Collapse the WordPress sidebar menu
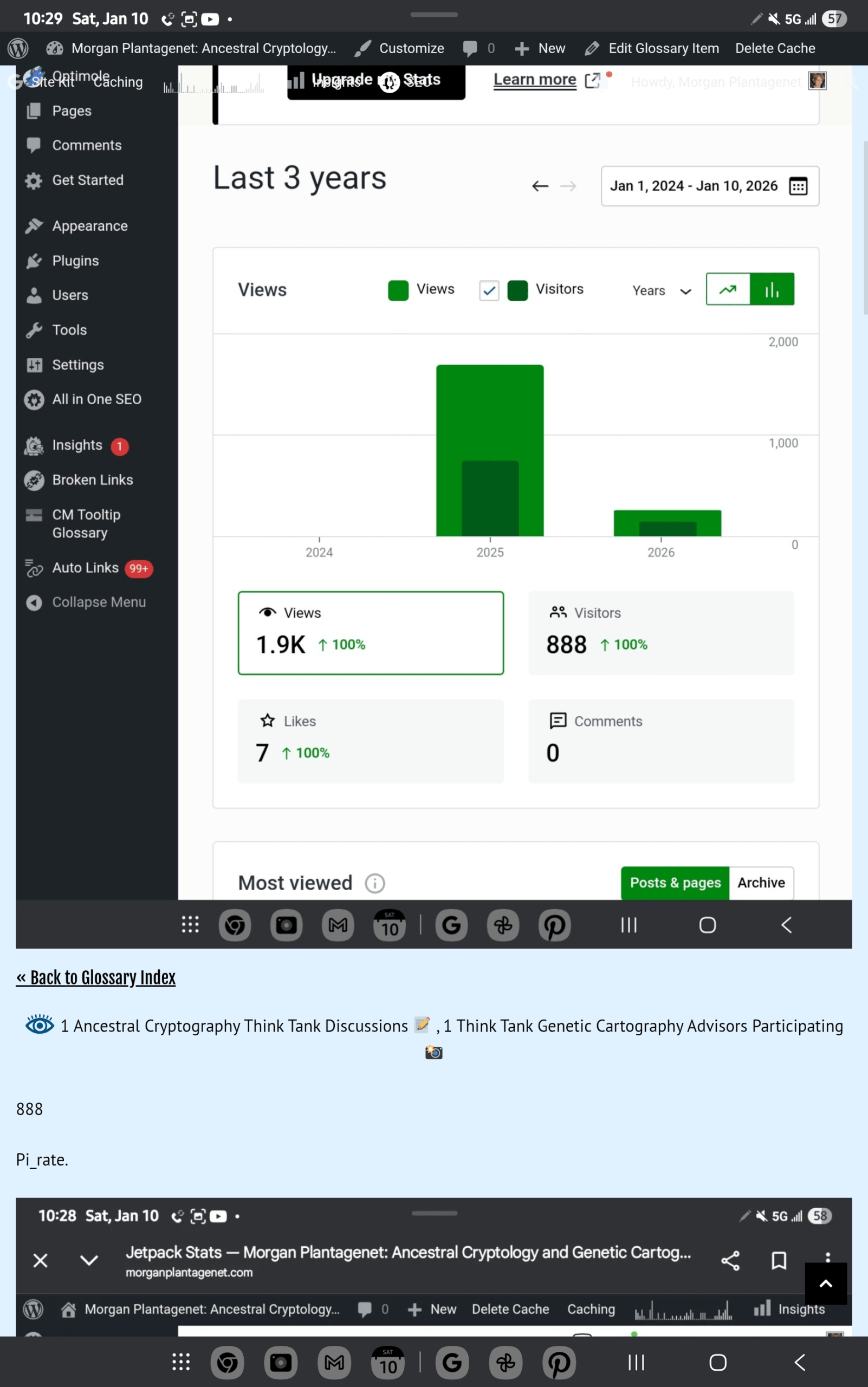Image resolution: width=868 pixels, height=1387 pixels. [98, 602]
